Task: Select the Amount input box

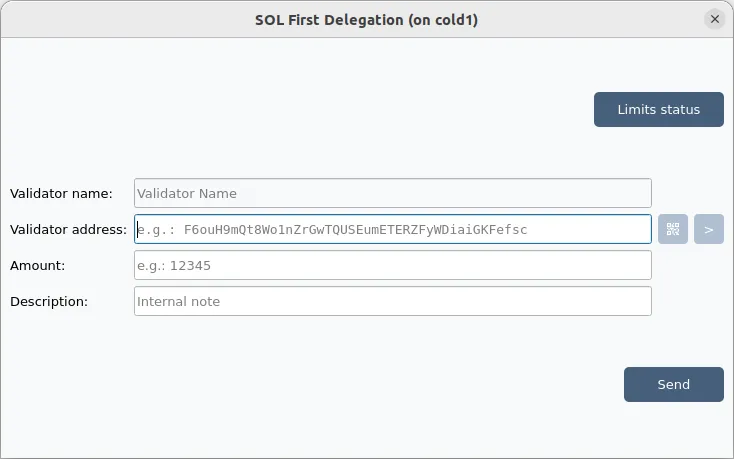Action: [393, 265]
